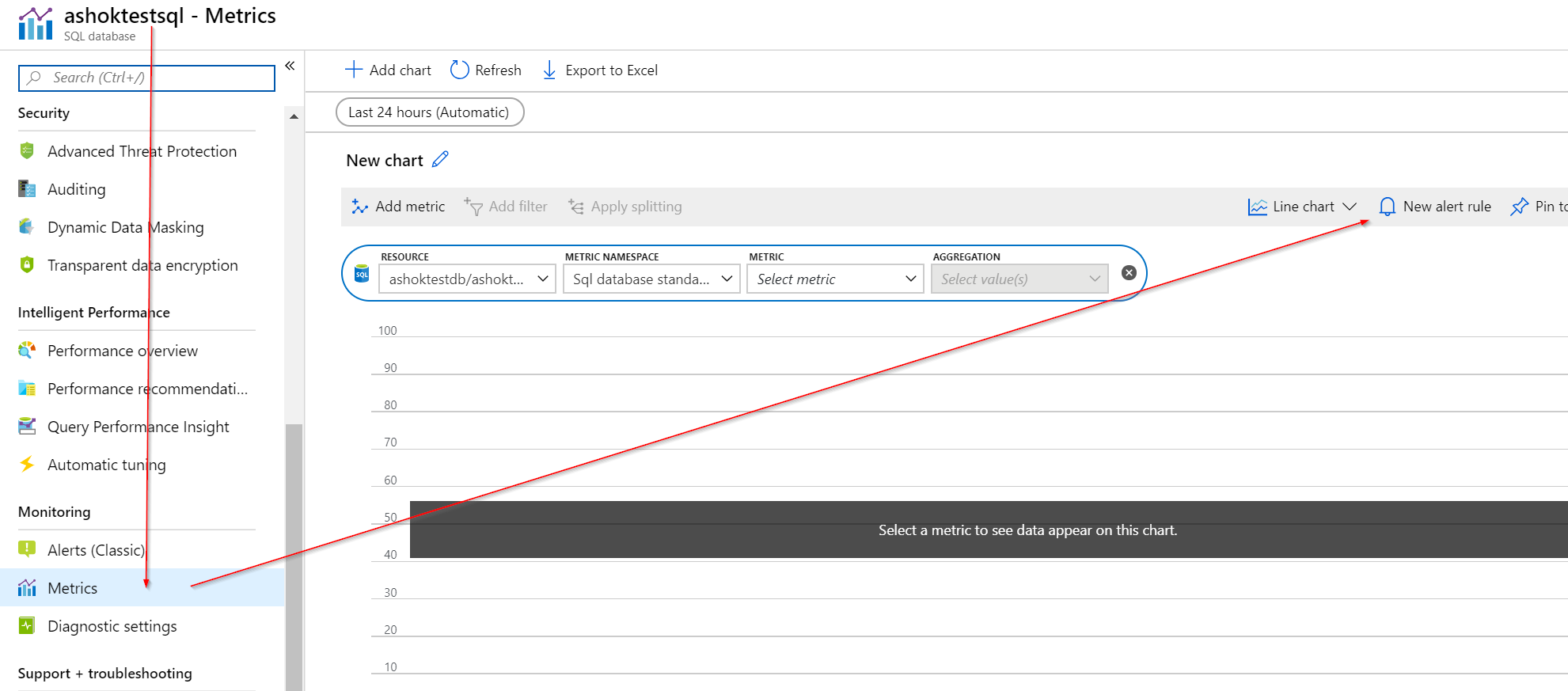Click the Add chart plus icon
The width and height of the screenshot is (1568, 691).
click(354, 70)
